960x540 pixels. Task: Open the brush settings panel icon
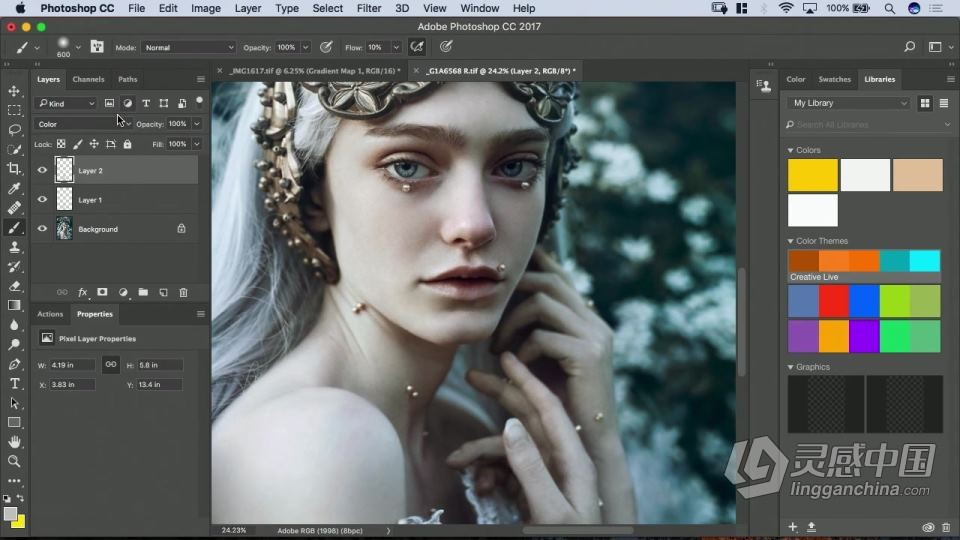coord(97,47)
